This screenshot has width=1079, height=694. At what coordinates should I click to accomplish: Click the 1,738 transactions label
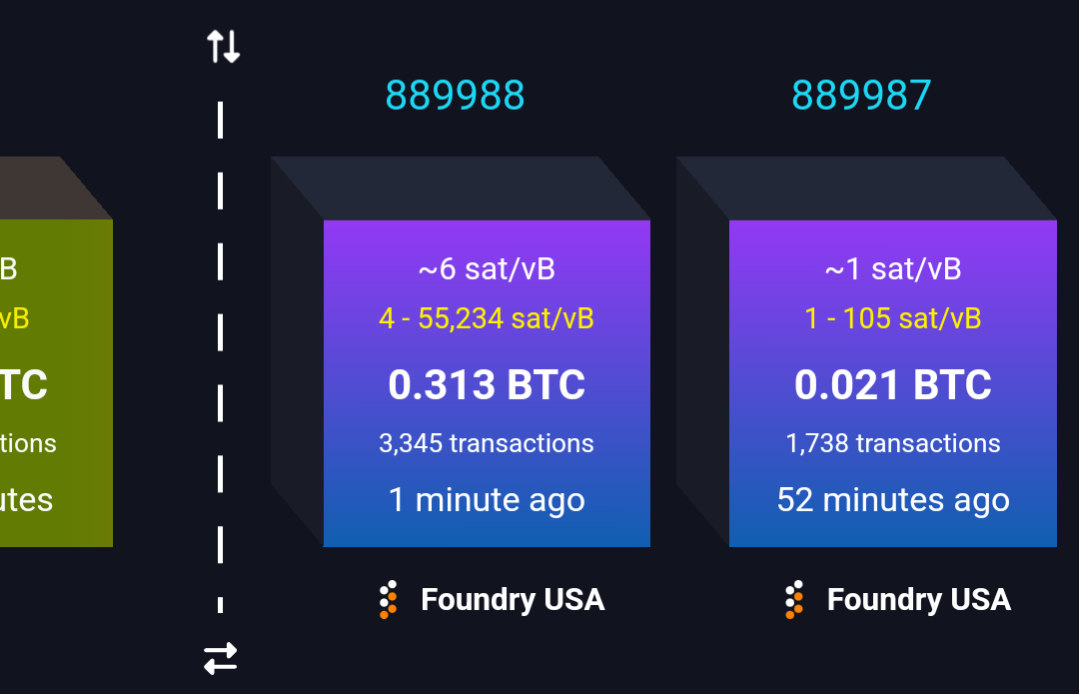(x=893, y=444)
